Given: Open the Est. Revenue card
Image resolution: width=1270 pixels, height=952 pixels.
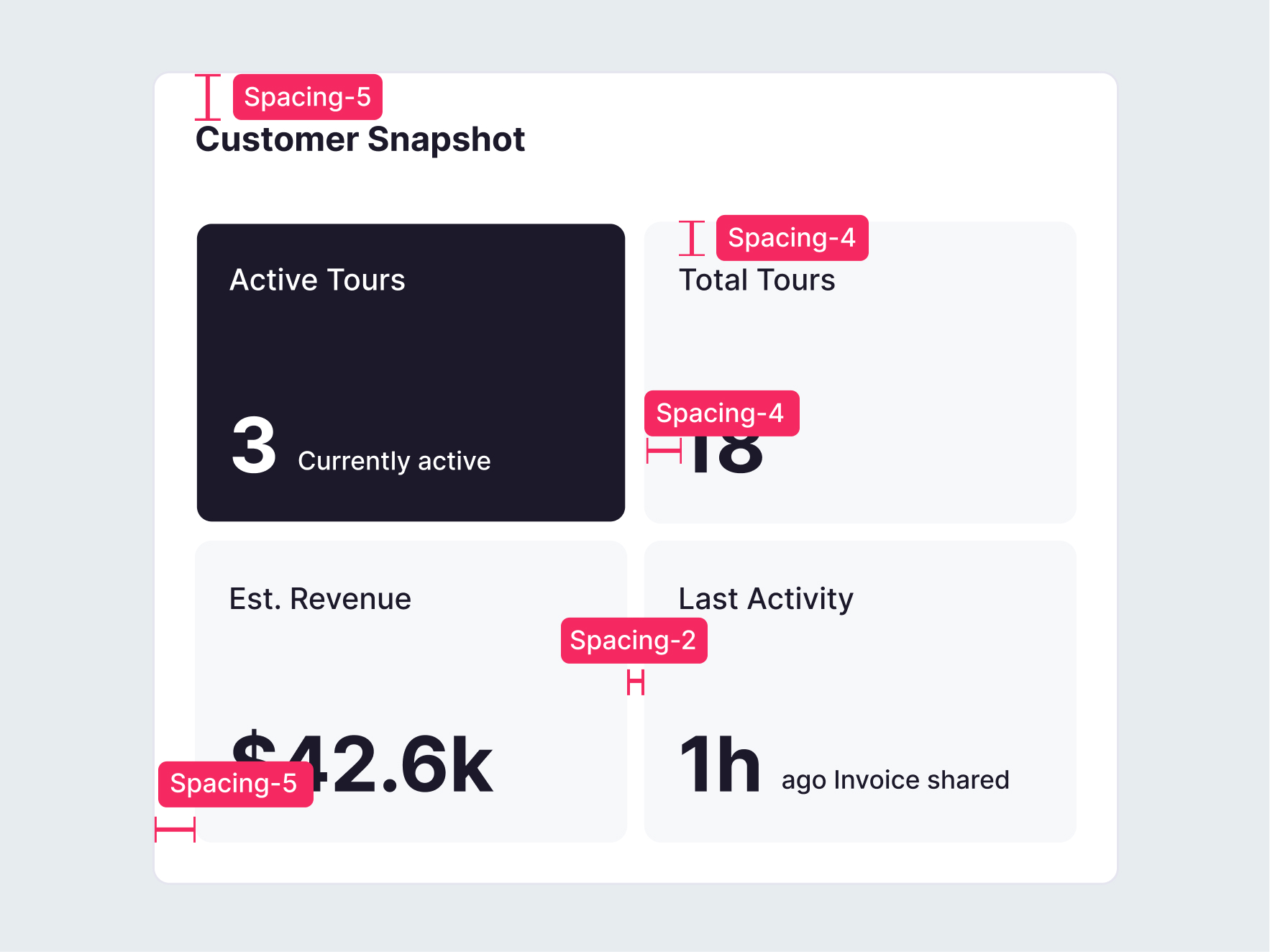Looking at the screenshot, I should [x=411, y=691].
